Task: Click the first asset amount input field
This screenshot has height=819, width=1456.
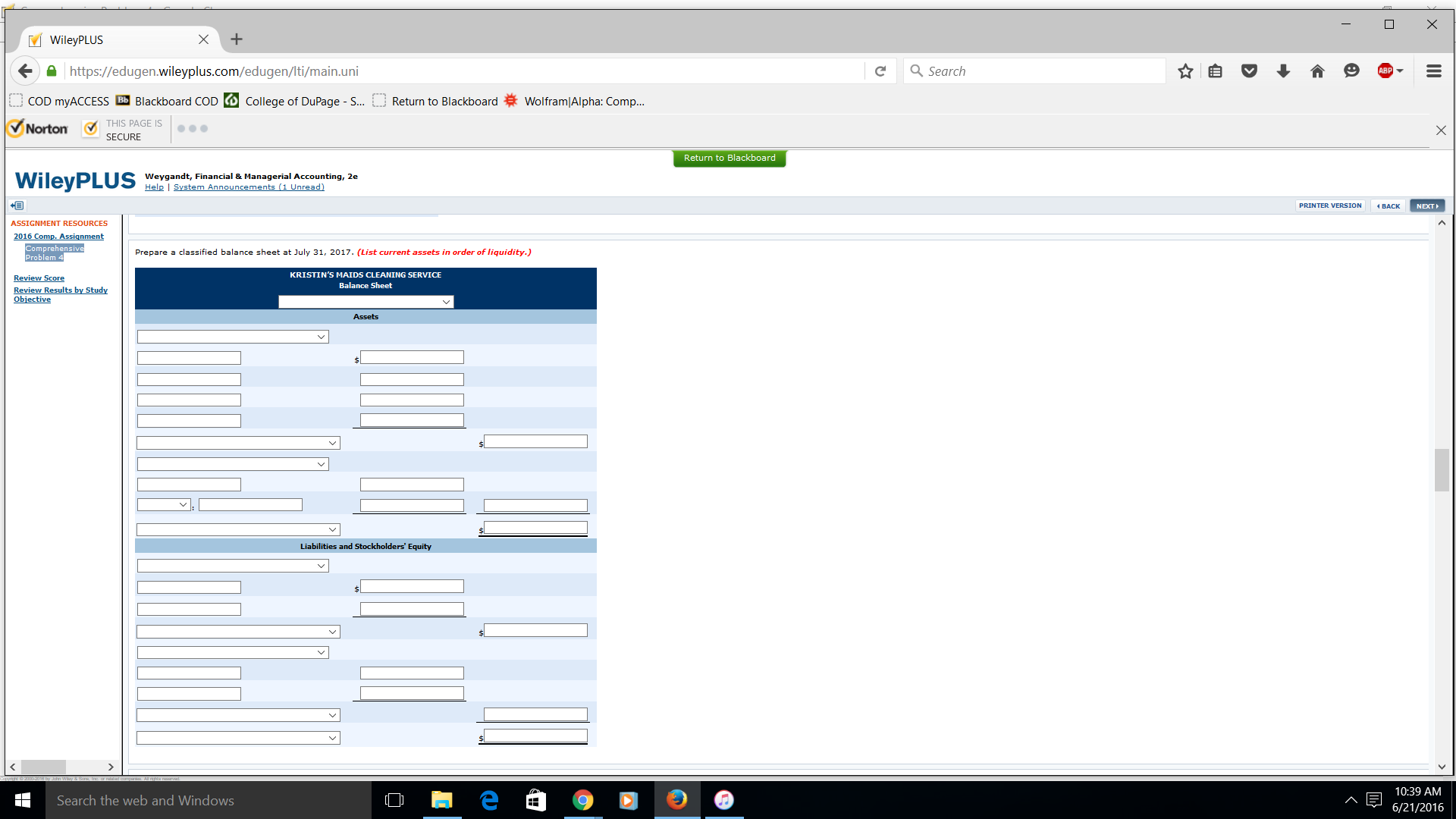Action: (x=412, y=357)
